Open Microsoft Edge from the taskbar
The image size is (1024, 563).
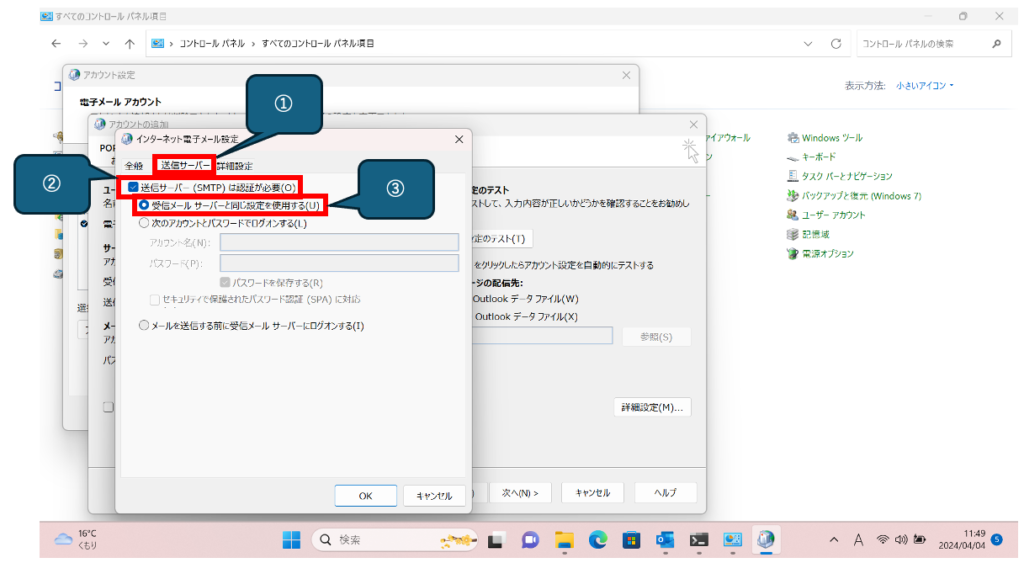coord(598,540)
